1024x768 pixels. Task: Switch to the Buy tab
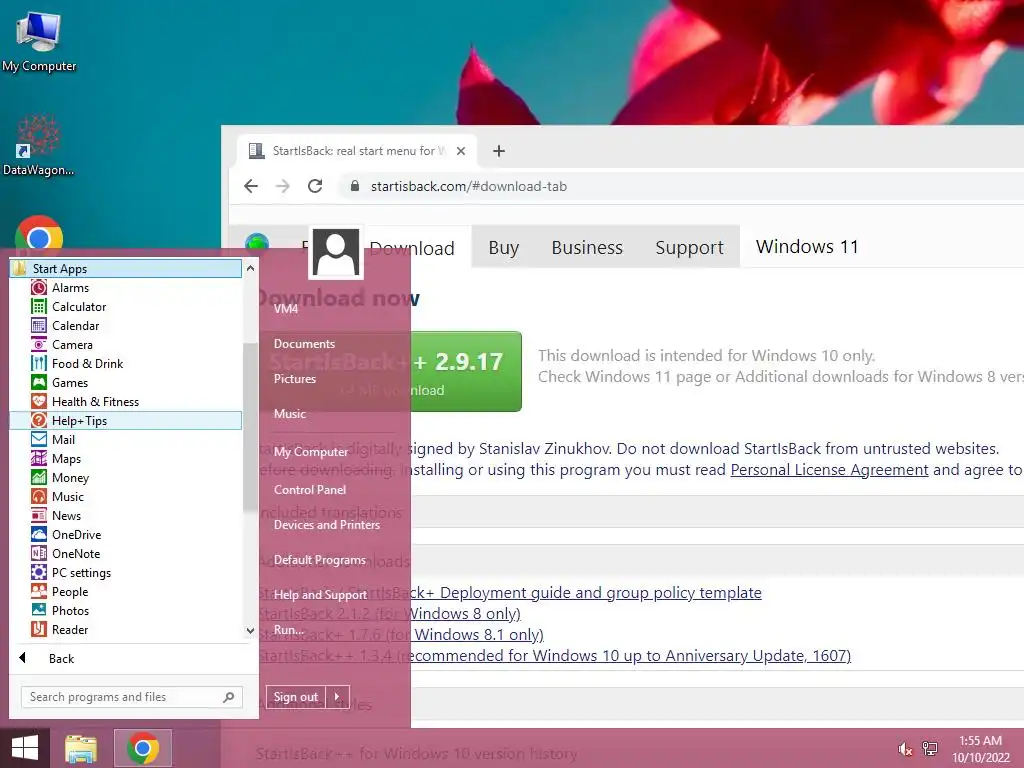coord(504,248)
